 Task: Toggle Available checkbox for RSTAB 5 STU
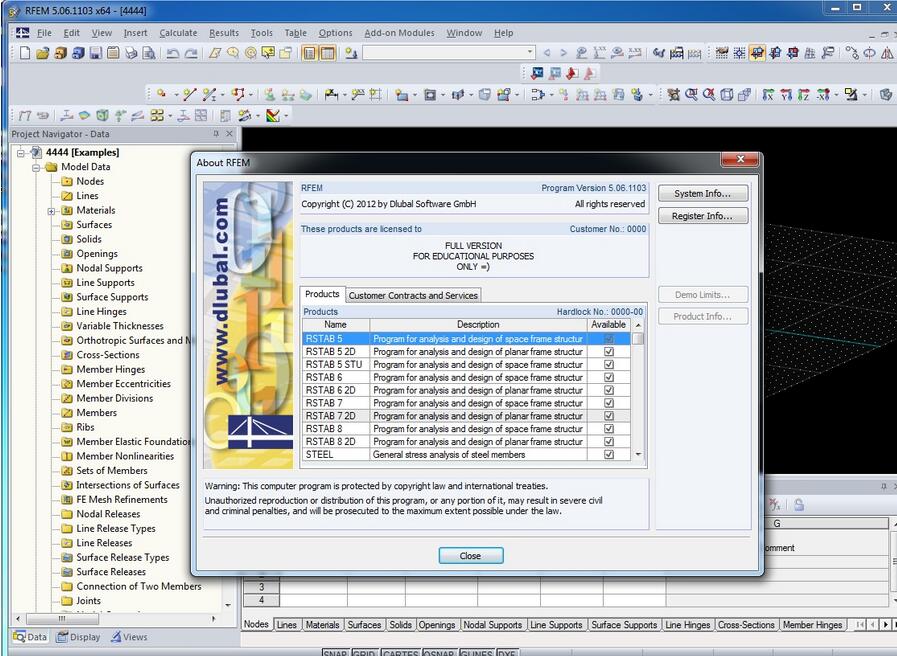click(609, 364)
